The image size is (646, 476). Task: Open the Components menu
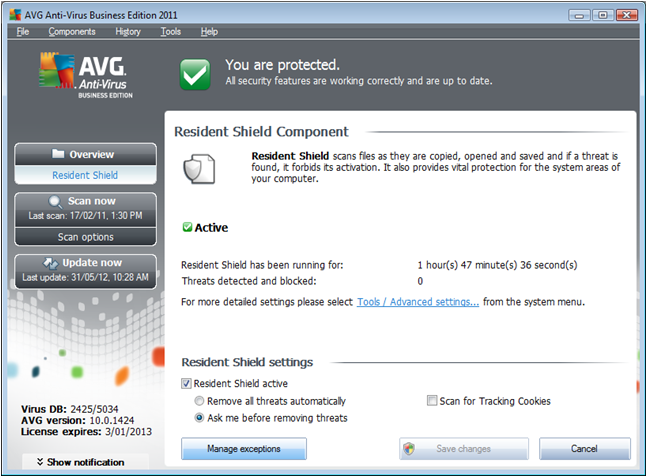pyautogui.click(x=72, y=31)
